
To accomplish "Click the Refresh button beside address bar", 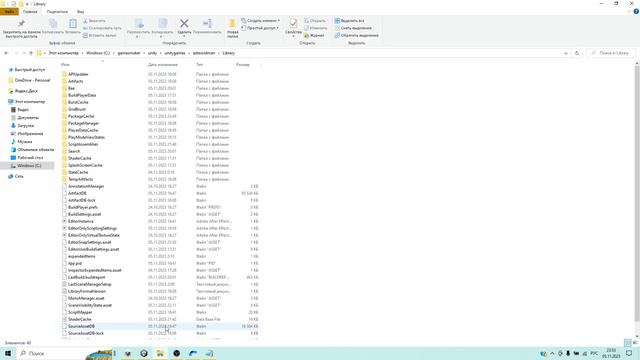I will [577, 53].
